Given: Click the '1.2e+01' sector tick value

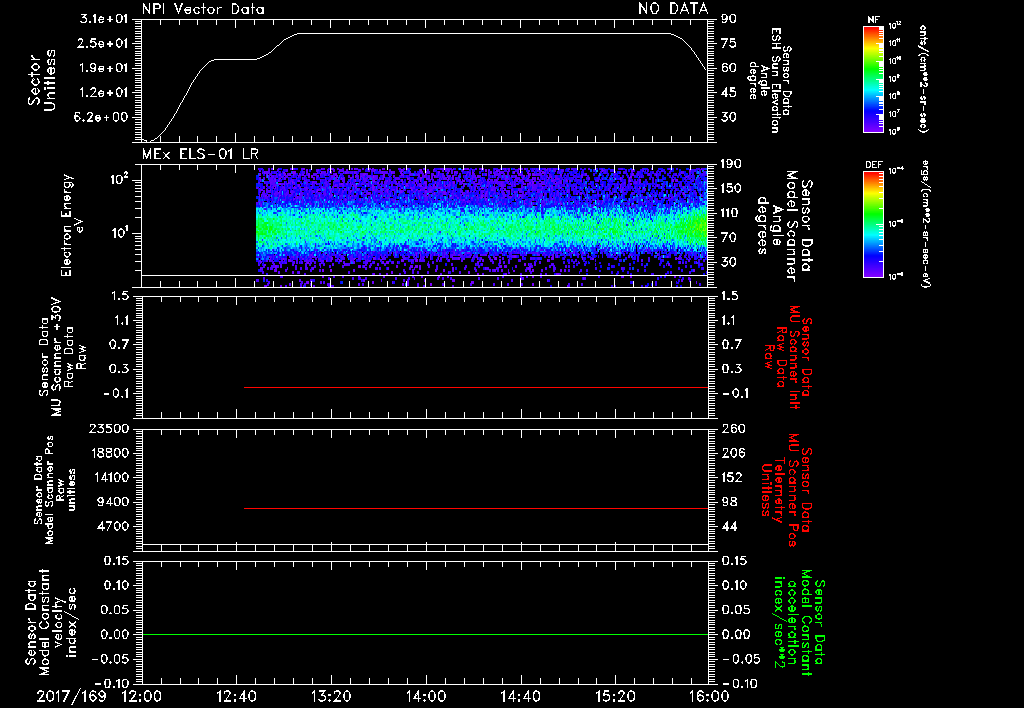Looking at the screenshot, I should 104,93.
